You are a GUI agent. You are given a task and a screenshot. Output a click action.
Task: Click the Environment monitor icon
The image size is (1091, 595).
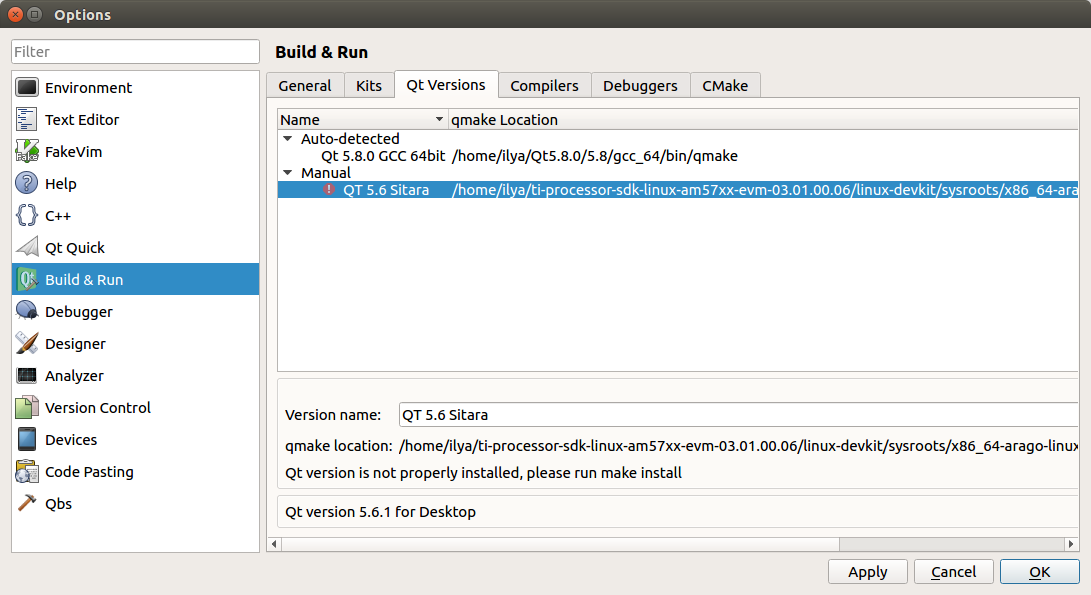27,88
